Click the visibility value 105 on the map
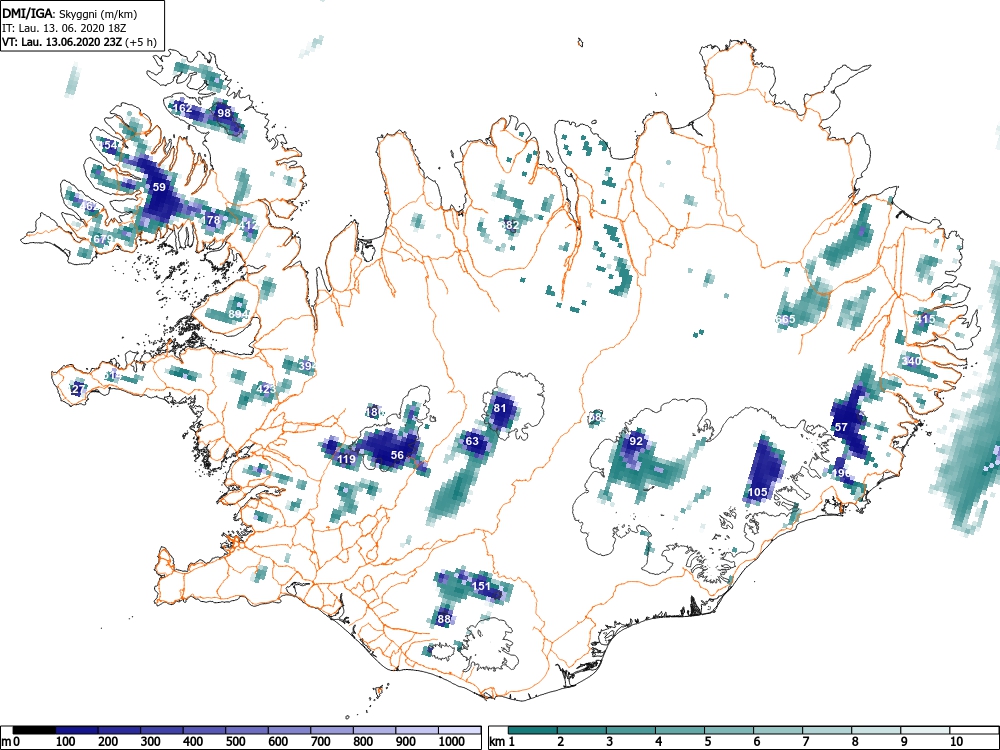 [758, 492]
